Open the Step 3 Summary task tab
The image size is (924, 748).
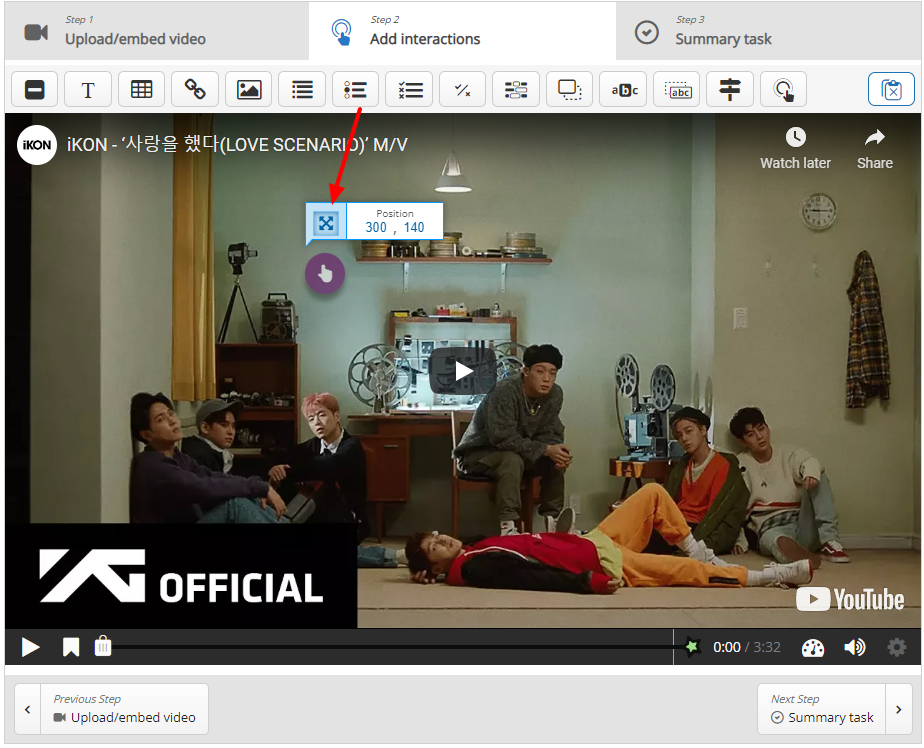click(x=768, y=31)
